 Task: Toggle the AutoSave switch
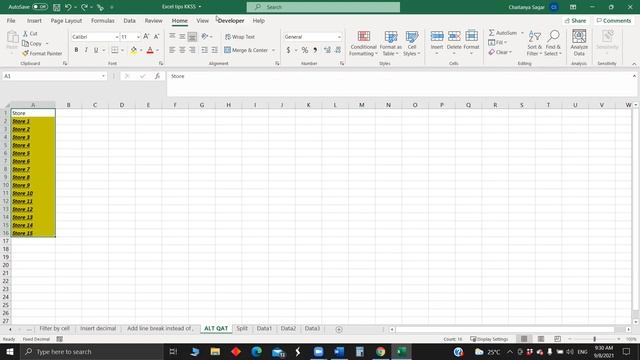pos(40,7)
